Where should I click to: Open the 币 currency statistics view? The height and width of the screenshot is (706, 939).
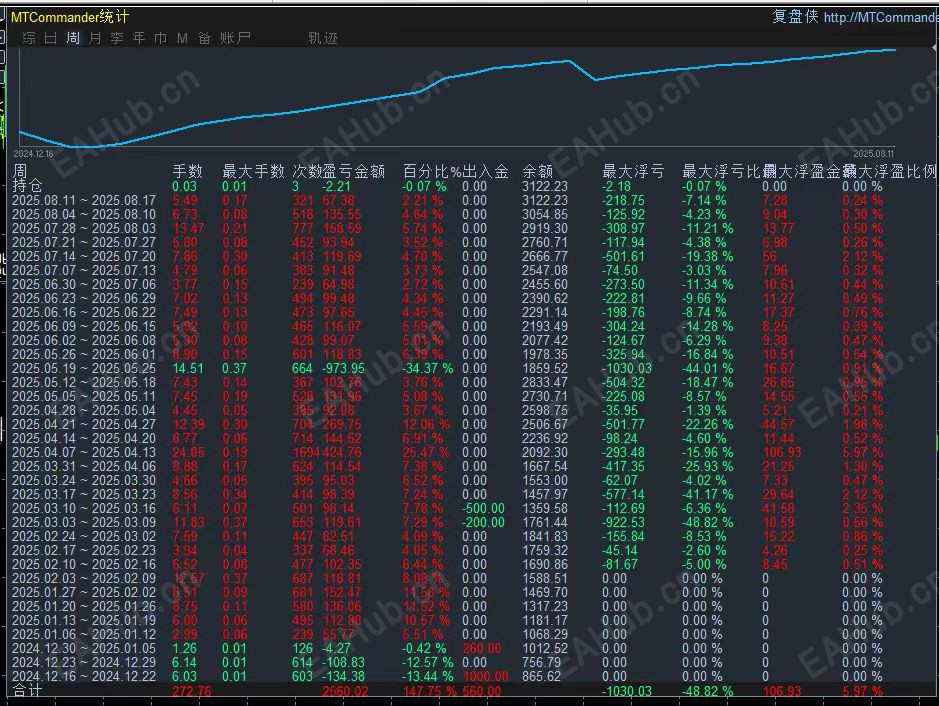(x=161, y=37)
